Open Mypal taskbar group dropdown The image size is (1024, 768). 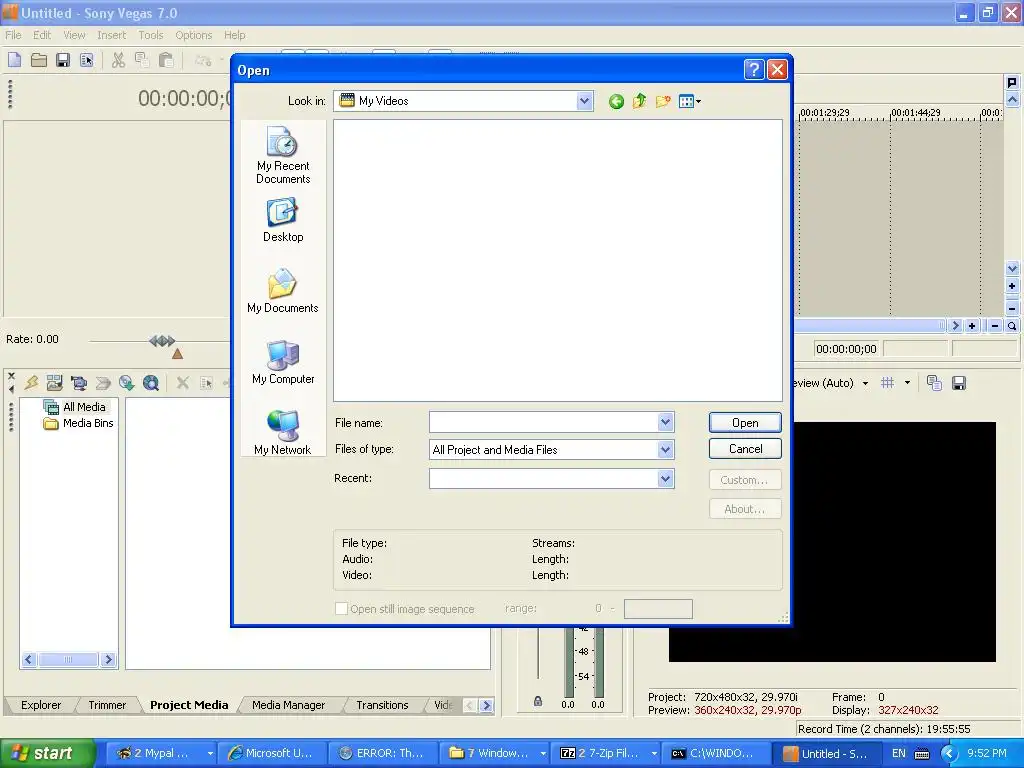pyautogui.click(x=210, y=753)
